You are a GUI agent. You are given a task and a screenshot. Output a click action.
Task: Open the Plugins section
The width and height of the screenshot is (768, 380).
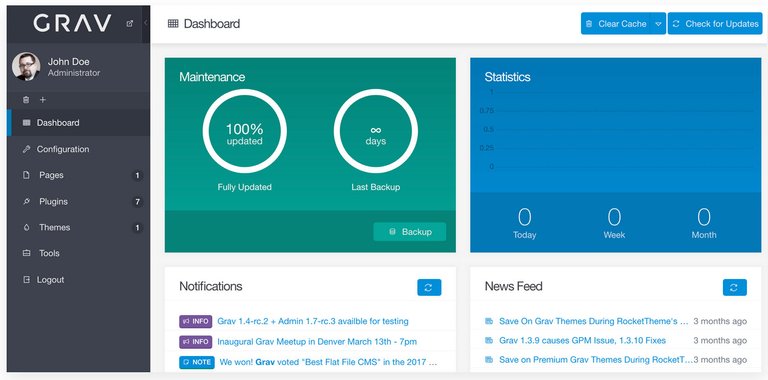78,201
